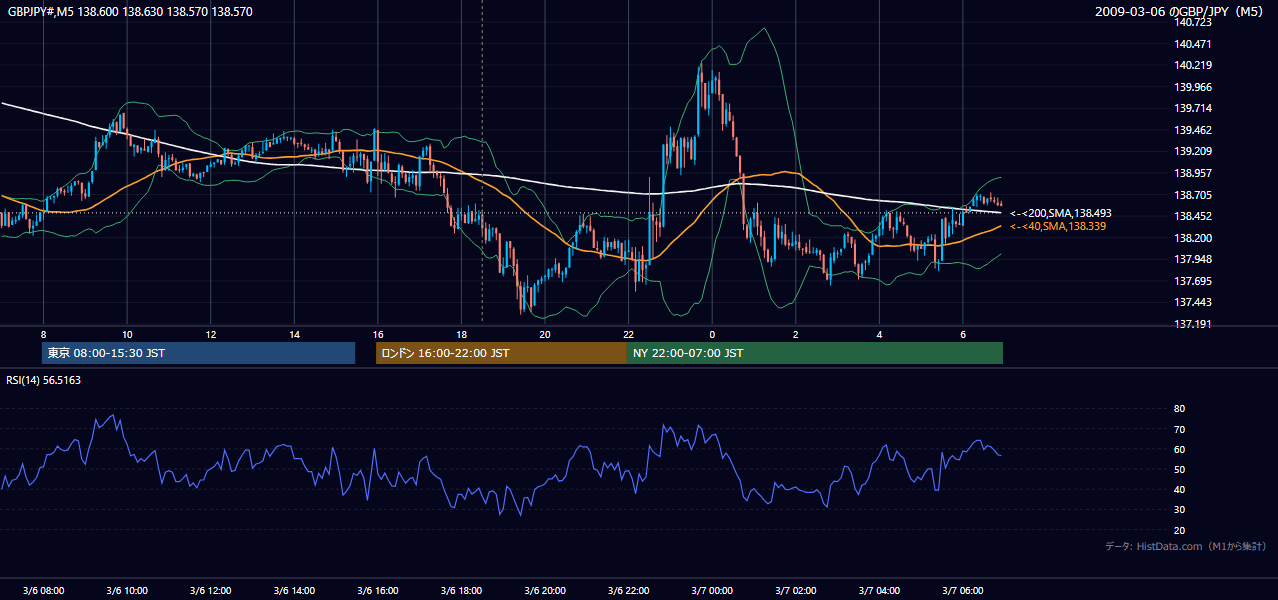Screen dimensions: 1278x600
Task: Click the 2009-03-06 GBP/JPY (M5) chart title
Action: (x=1181, y=12)
